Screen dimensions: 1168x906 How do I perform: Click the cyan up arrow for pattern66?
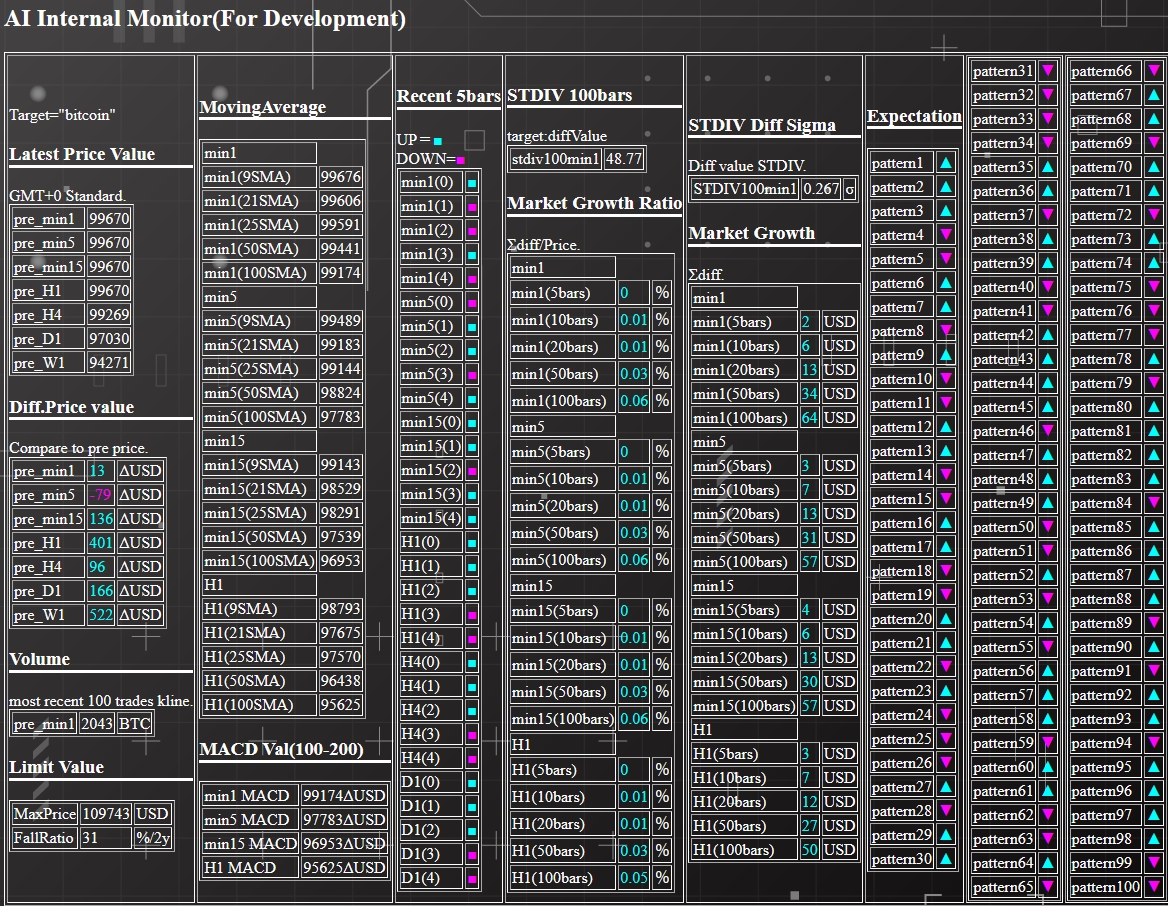click(1153, 71)
